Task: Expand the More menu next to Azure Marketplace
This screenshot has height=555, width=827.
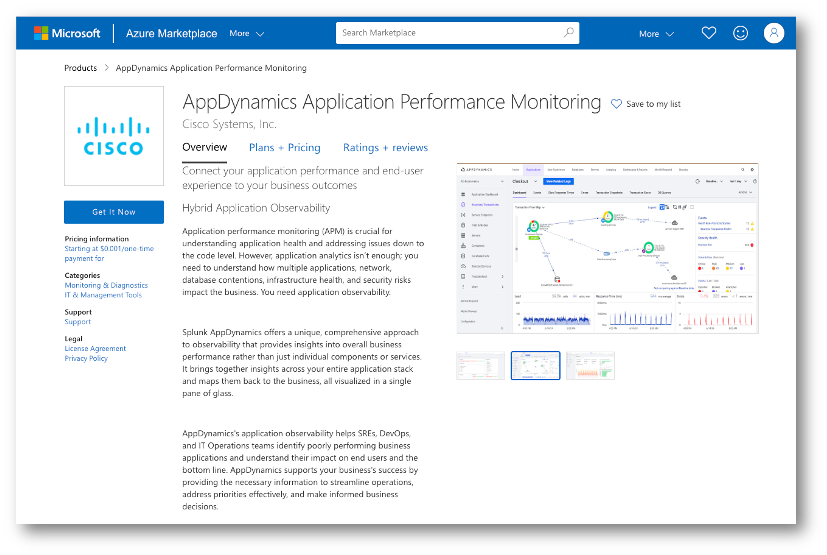Action: click(246, 33)
